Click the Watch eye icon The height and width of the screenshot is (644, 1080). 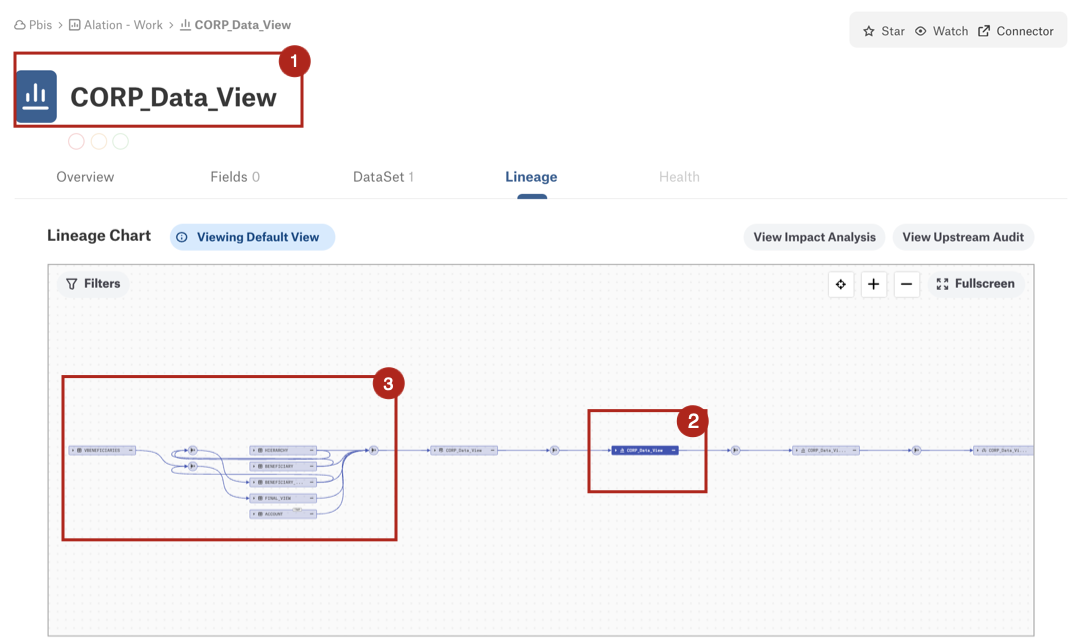click(920, 31)
